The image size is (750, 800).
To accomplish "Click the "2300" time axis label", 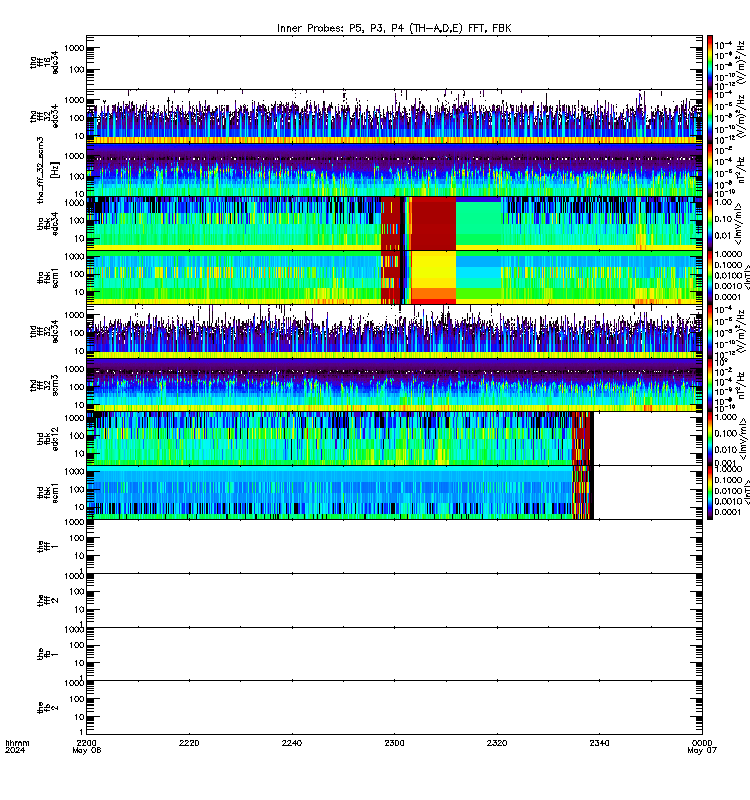I will (394, 743).
